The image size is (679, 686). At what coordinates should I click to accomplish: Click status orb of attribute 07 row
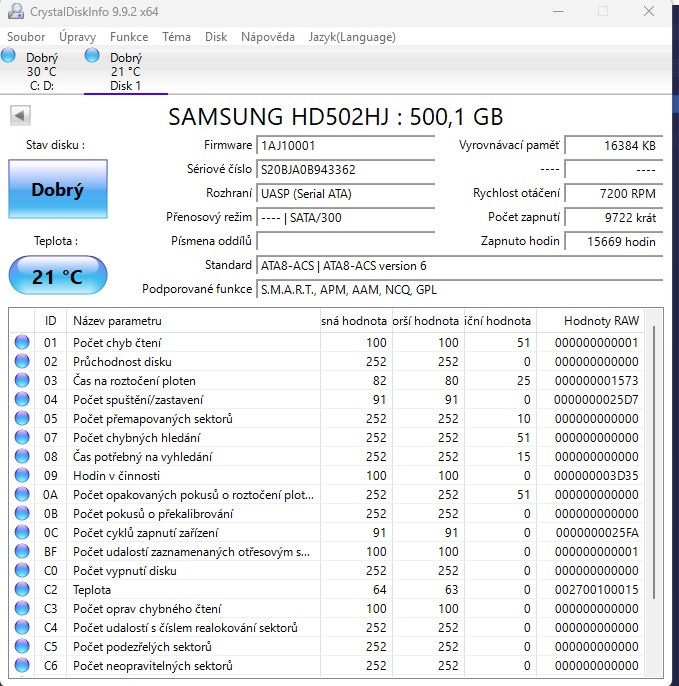coord(22,437)
